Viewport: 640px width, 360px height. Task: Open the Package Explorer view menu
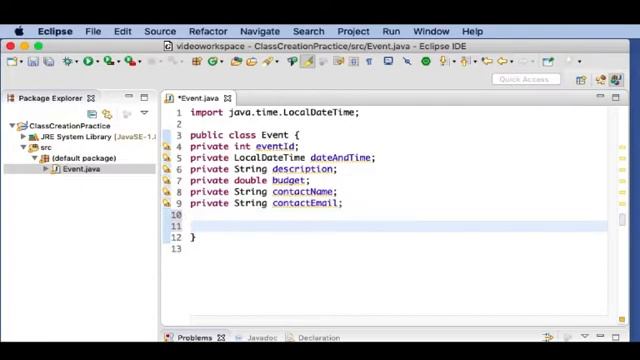(x=144, y=113)
